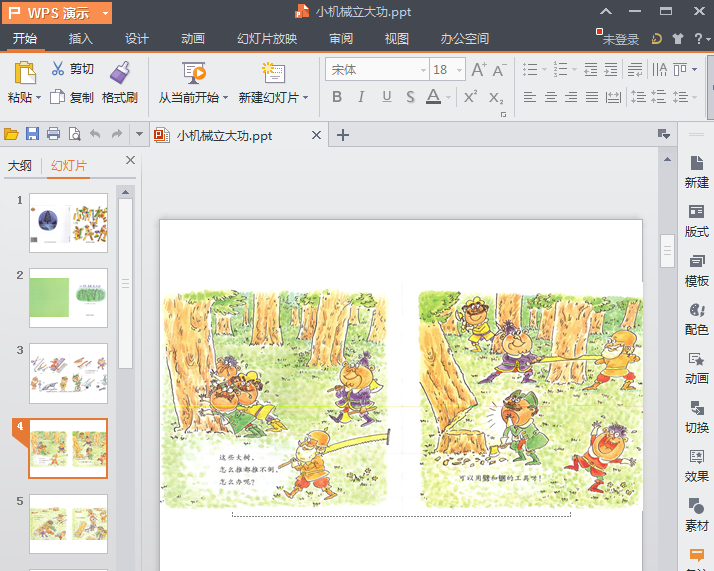This screenshot has width=714, height=571.
Task: Switch to 大纲 outline tab
Action: click(x=20, y=166)
